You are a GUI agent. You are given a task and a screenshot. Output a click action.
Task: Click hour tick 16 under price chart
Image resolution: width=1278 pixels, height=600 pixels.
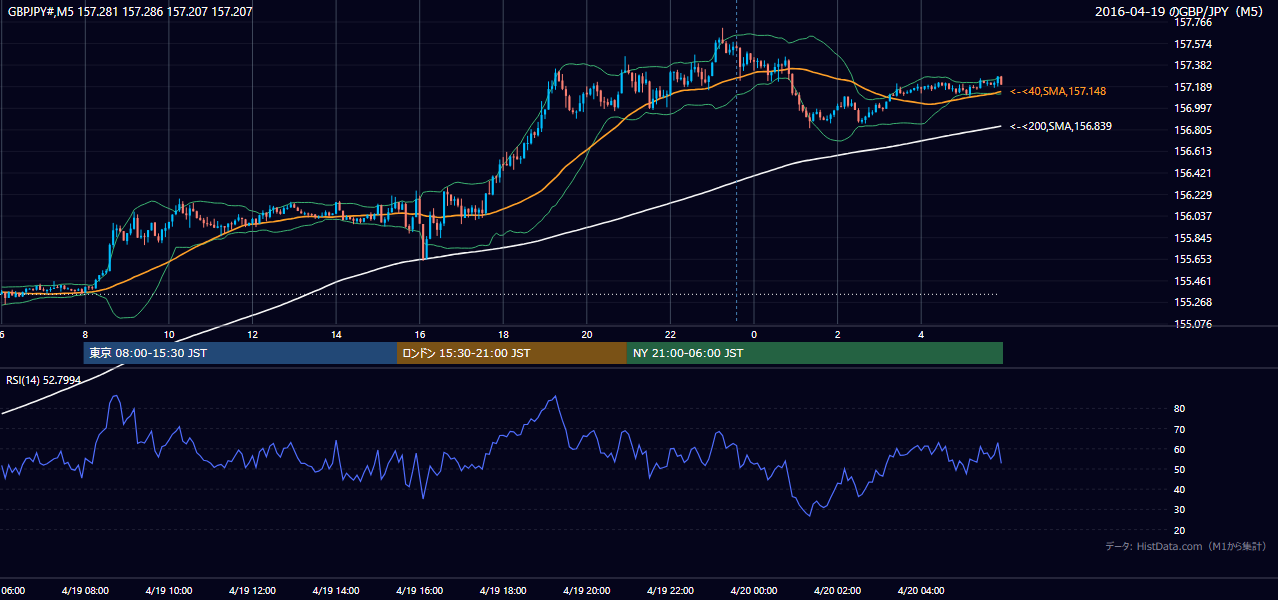click(420, 335)
